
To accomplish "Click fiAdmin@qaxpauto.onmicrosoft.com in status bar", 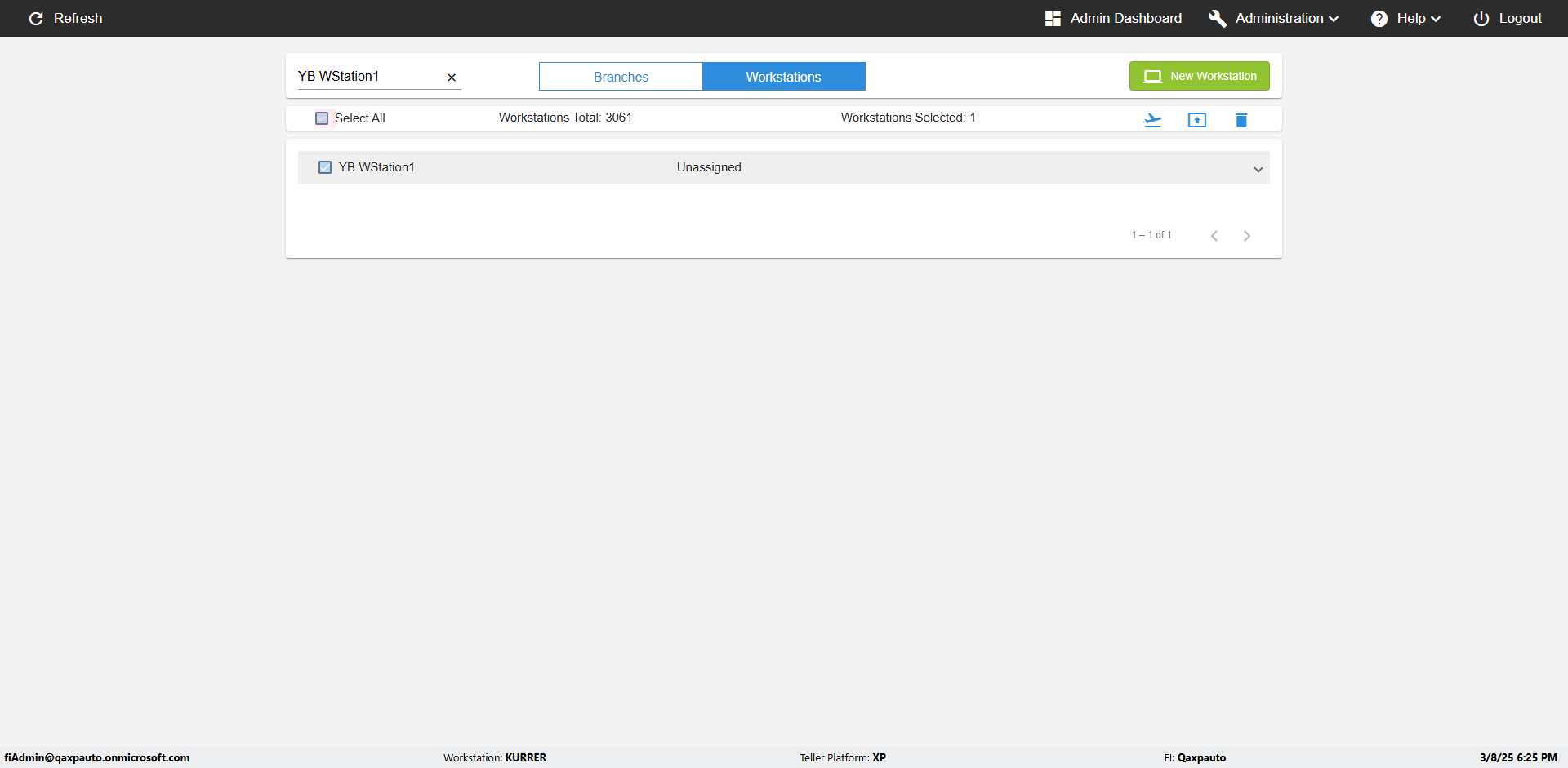I will (97, 757).
